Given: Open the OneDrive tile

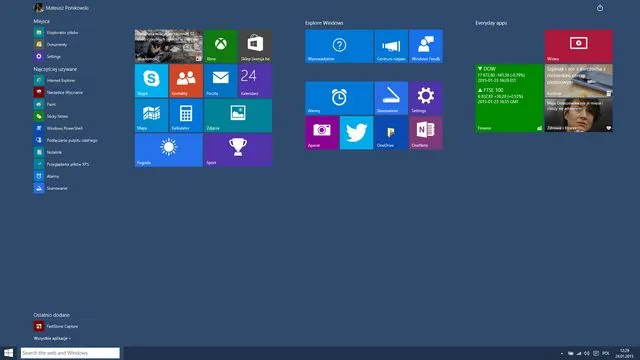Looking at the screenshot, I should pyautogui.click(x=391, y=133).
